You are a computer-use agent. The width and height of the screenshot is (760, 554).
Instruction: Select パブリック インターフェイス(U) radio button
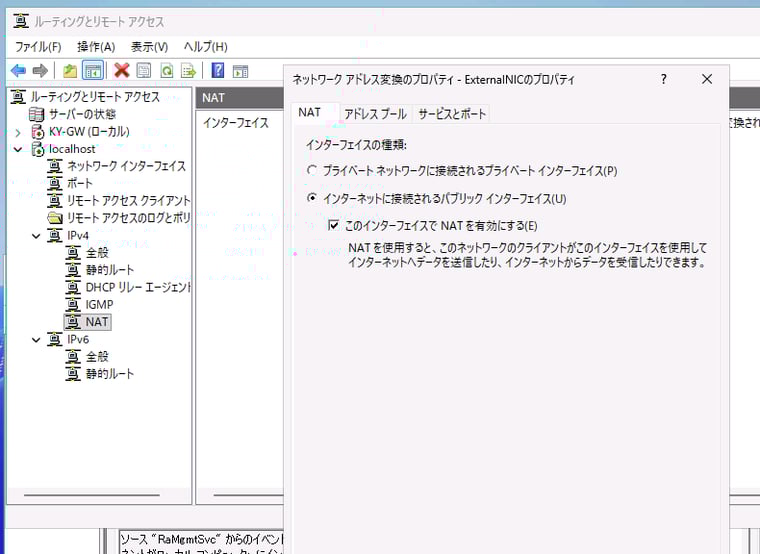pos(312,198)
